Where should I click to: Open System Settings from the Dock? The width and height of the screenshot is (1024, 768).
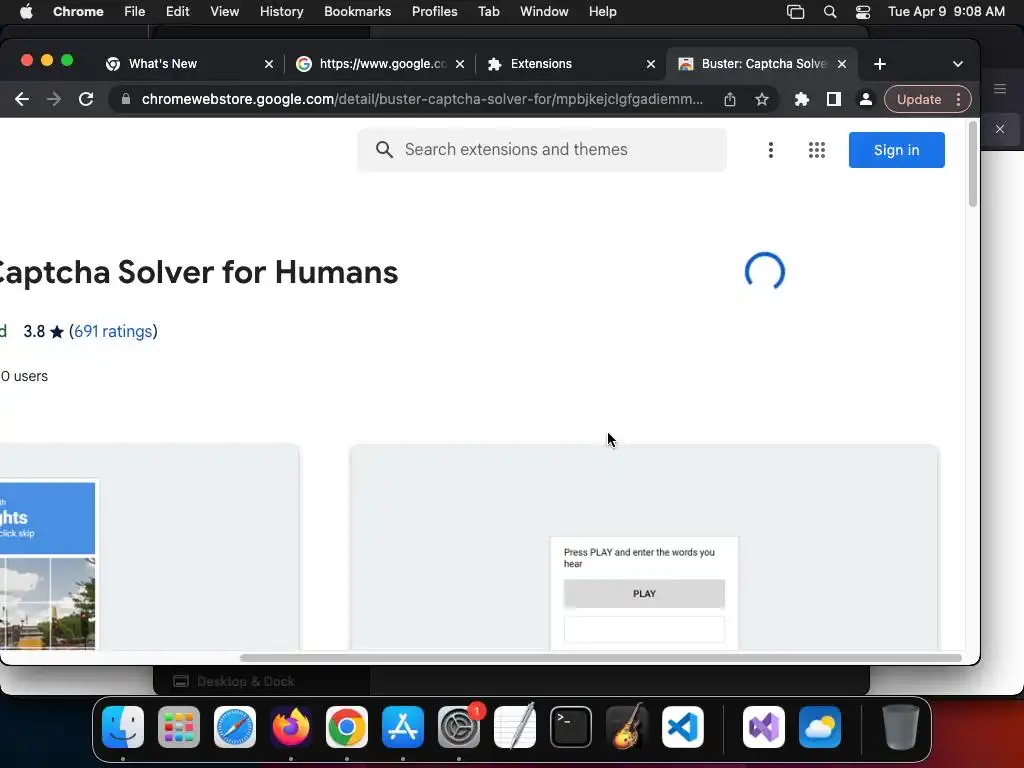tap(458, 727)
